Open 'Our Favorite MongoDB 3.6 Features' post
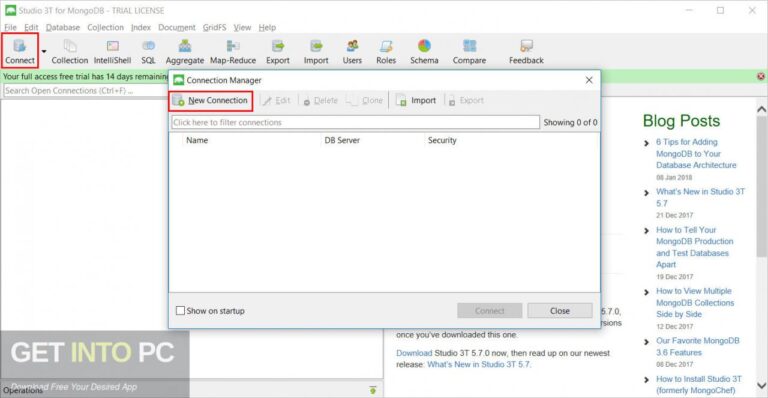The image size is (768, 398). (697, 346)
